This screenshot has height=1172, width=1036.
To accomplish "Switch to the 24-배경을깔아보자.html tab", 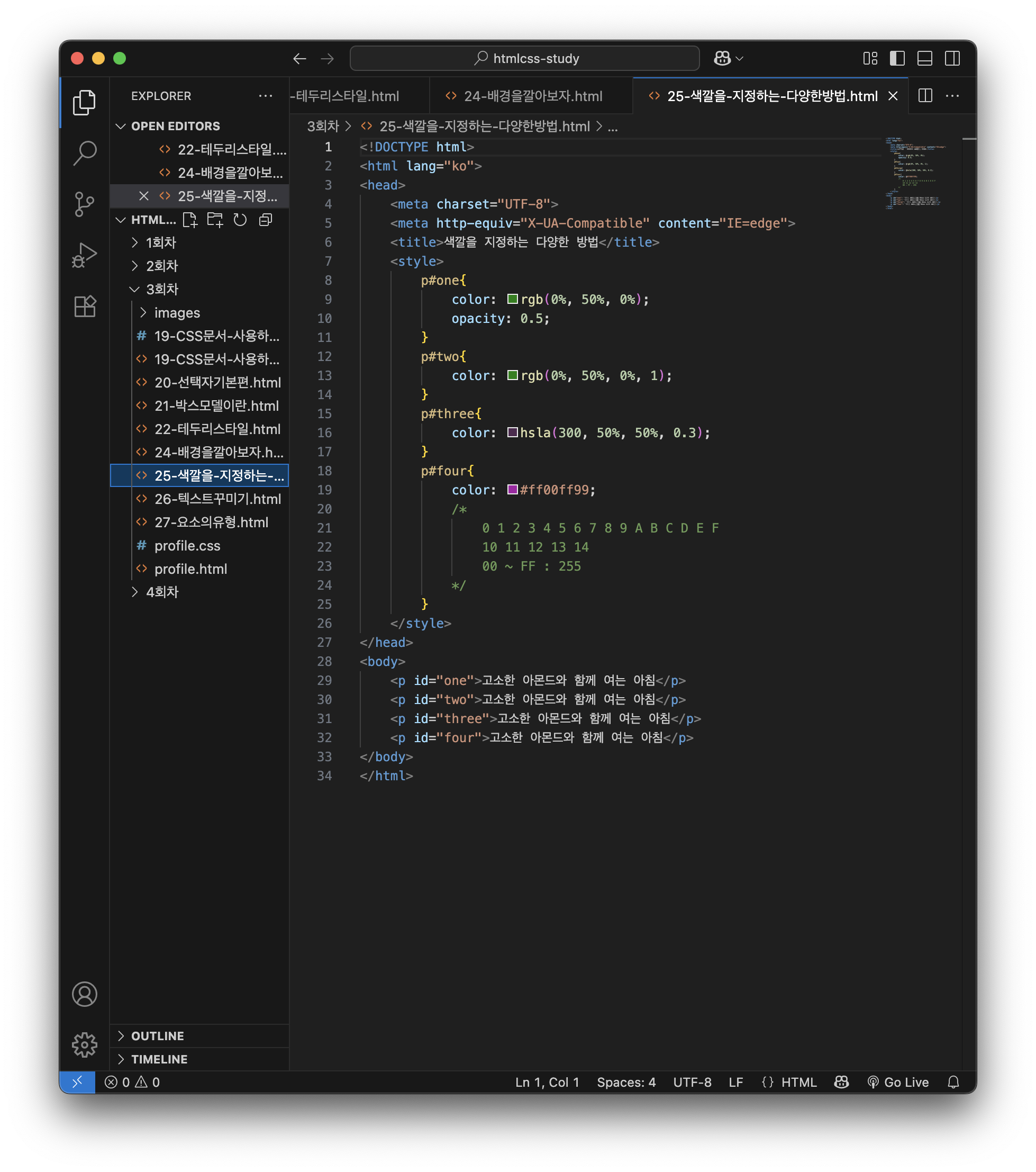I will click(532, 96).
